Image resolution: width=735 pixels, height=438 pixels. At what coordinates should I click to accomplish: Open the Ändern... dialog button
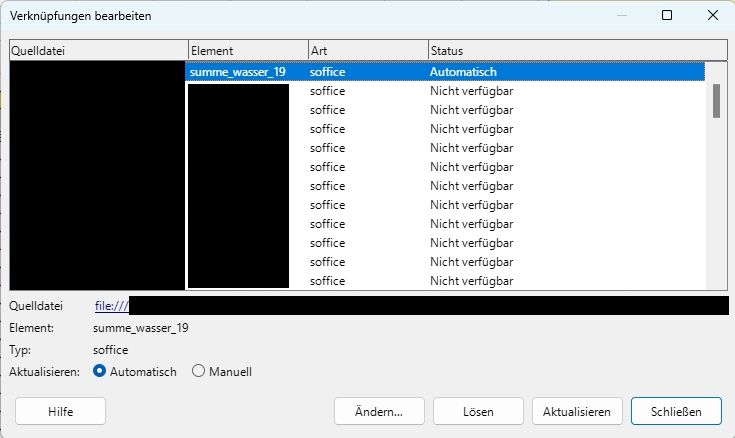click(379, 411)
